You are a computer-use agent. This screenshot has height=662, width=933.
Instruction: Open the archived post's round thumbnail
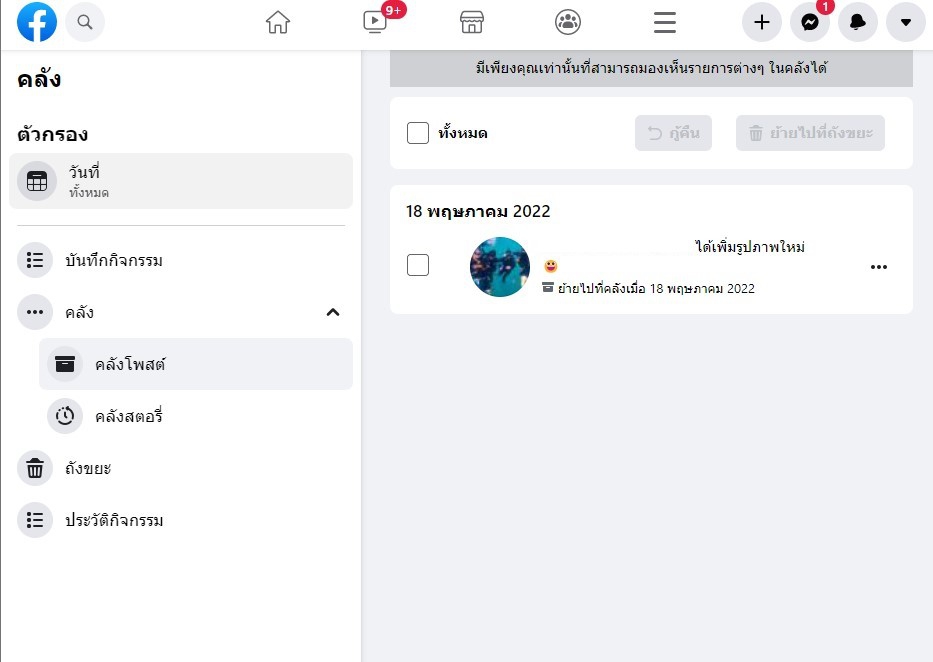[500, 267]
